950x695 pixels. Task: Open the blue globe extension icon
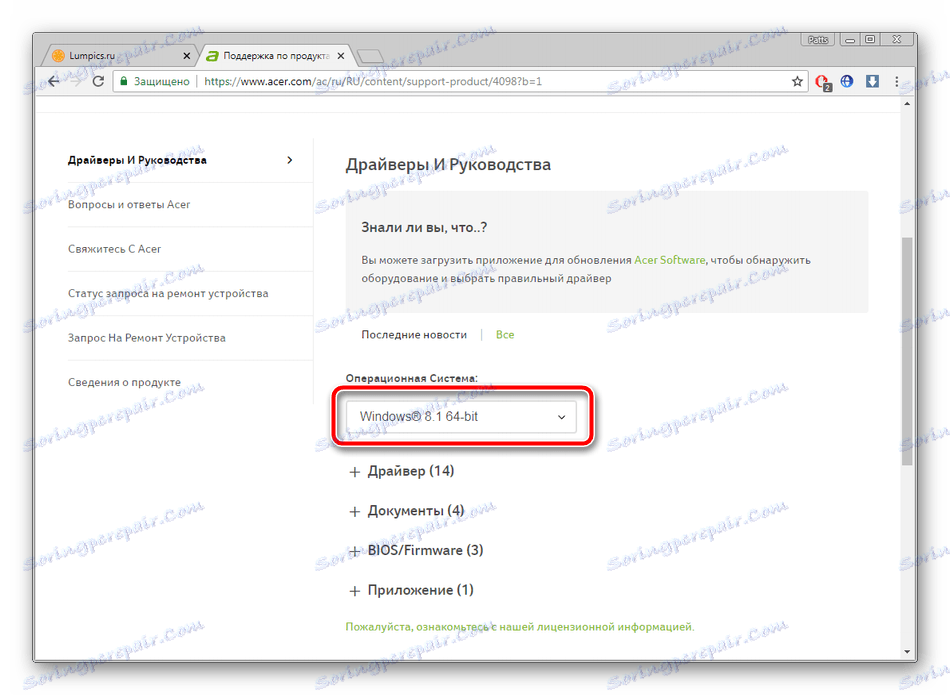847,81
